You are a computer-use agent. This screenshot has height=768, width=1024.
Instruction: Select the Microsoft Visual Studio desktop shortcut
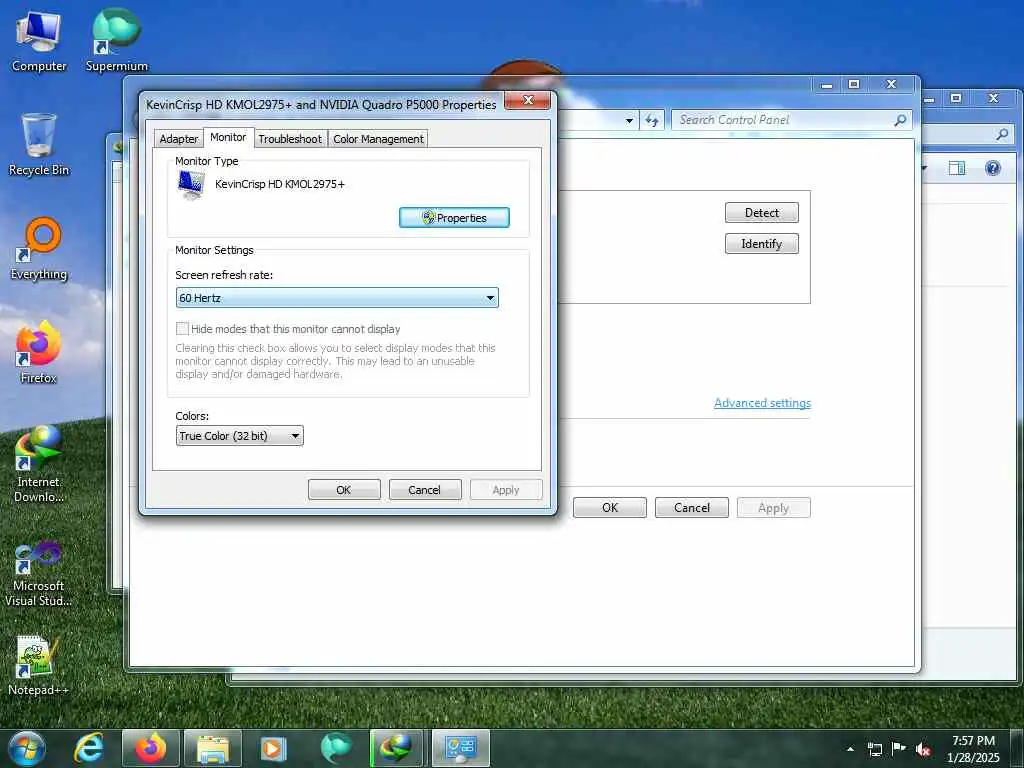click(39, 575)
